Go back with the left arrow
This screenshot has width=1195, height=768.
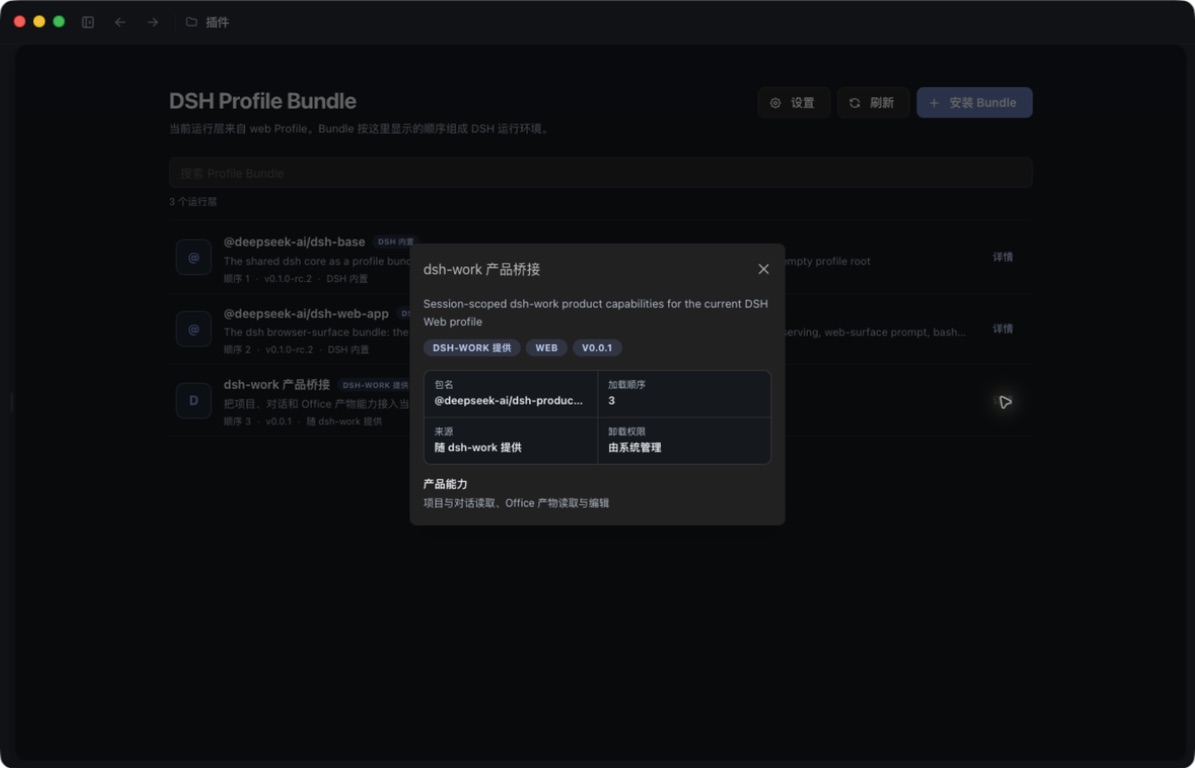[120, 22]
